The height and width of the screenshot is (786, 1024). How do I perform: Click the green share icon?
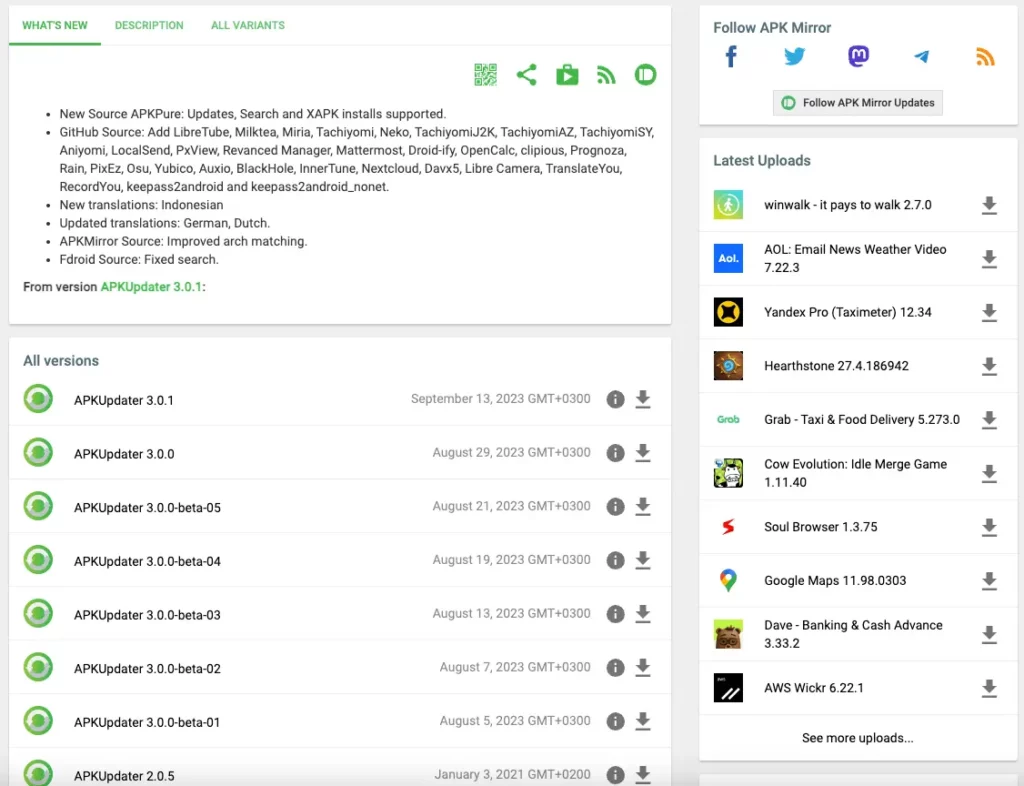526,75
